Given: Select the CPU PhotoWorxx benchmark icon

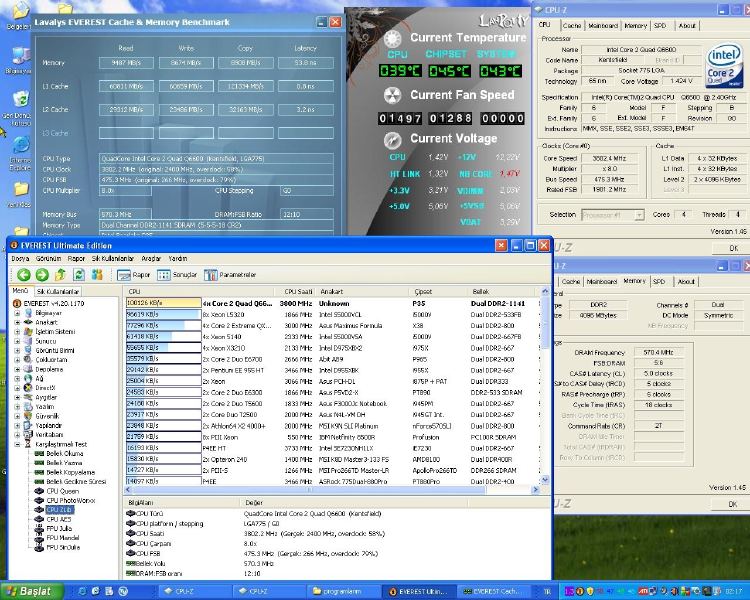Looking at the screenshot, I should click(40, 500).
